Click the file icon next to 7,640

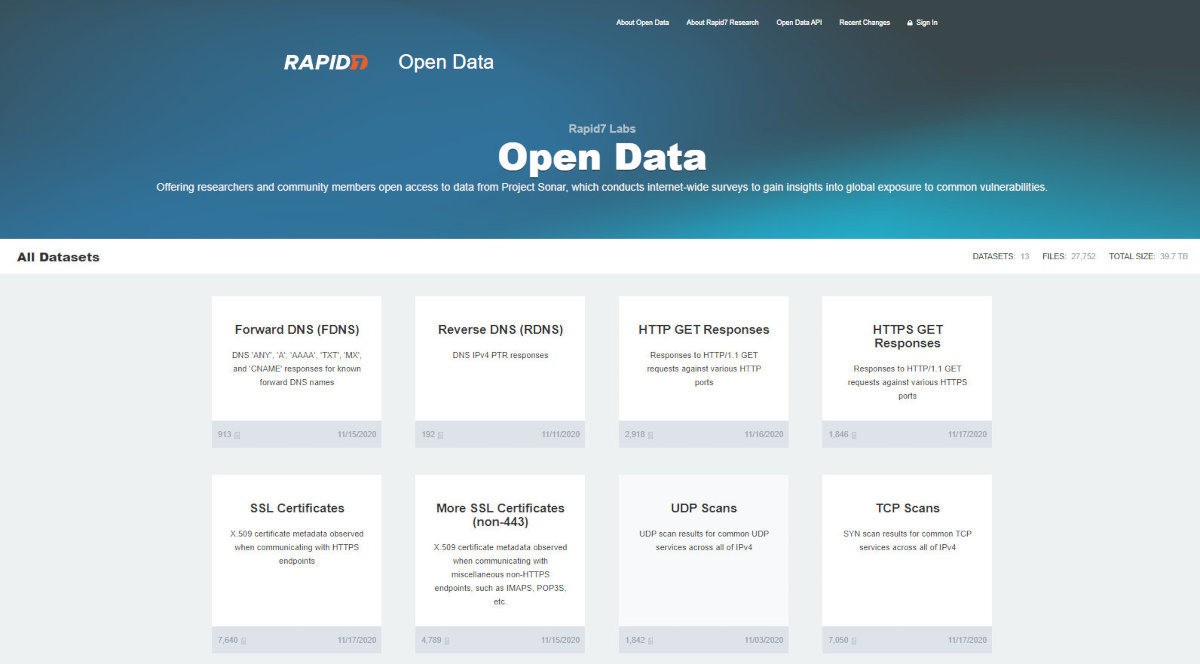pos(243,640)
